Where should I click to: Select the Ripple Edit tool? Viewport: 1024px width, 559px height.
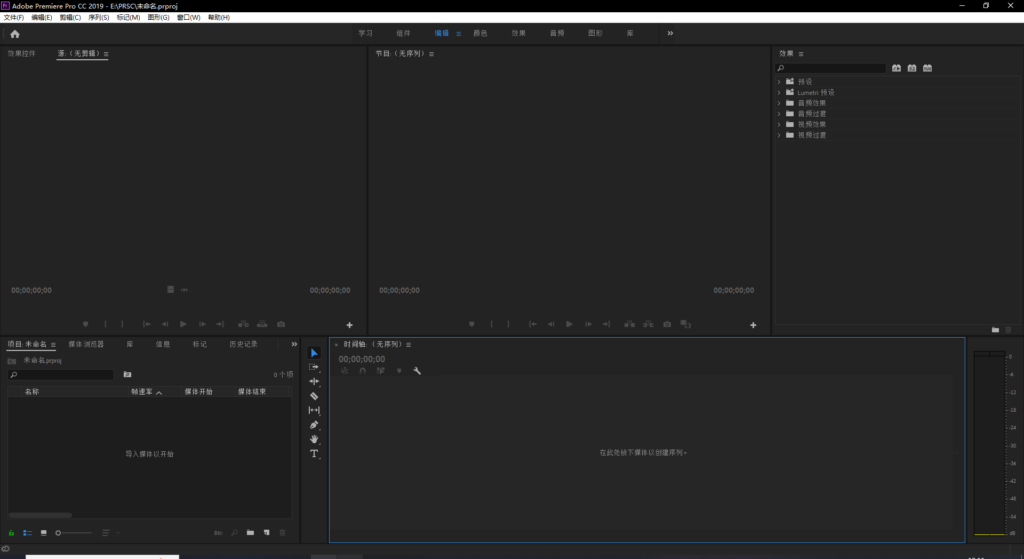(x=314, y=381)
